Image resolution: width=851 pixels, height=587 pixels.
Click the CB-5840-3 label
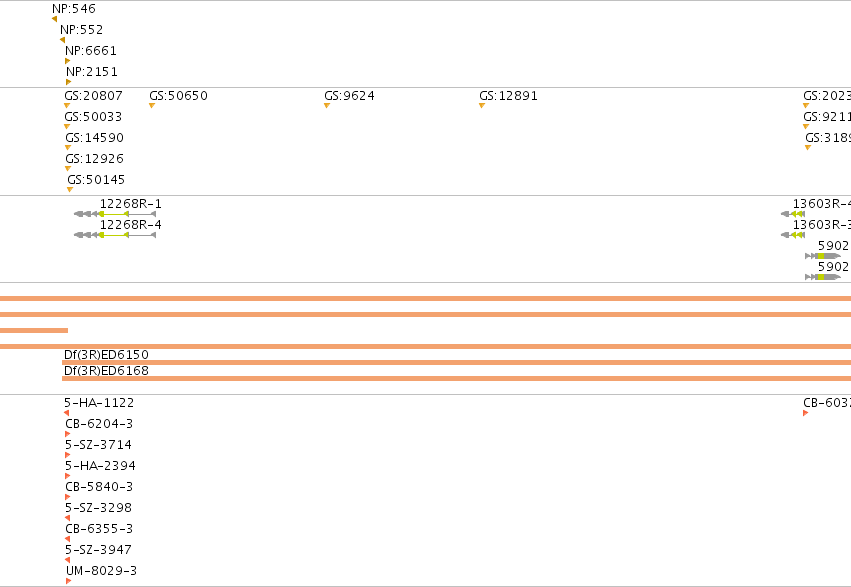tap(99, 487)
